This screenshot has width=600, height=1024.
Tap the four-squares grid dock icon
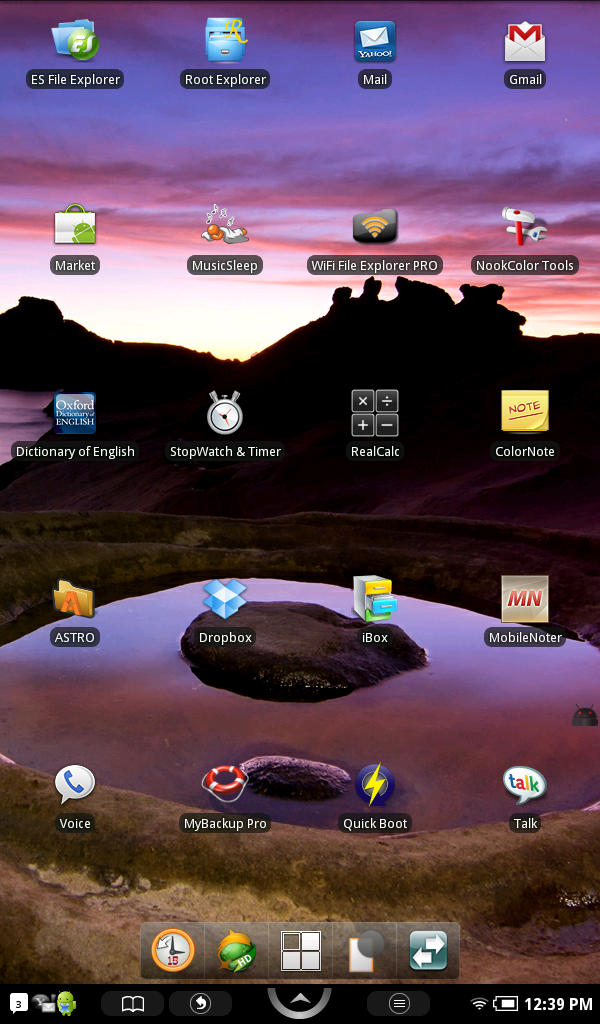pyautogui.click(x=300, y=950)
